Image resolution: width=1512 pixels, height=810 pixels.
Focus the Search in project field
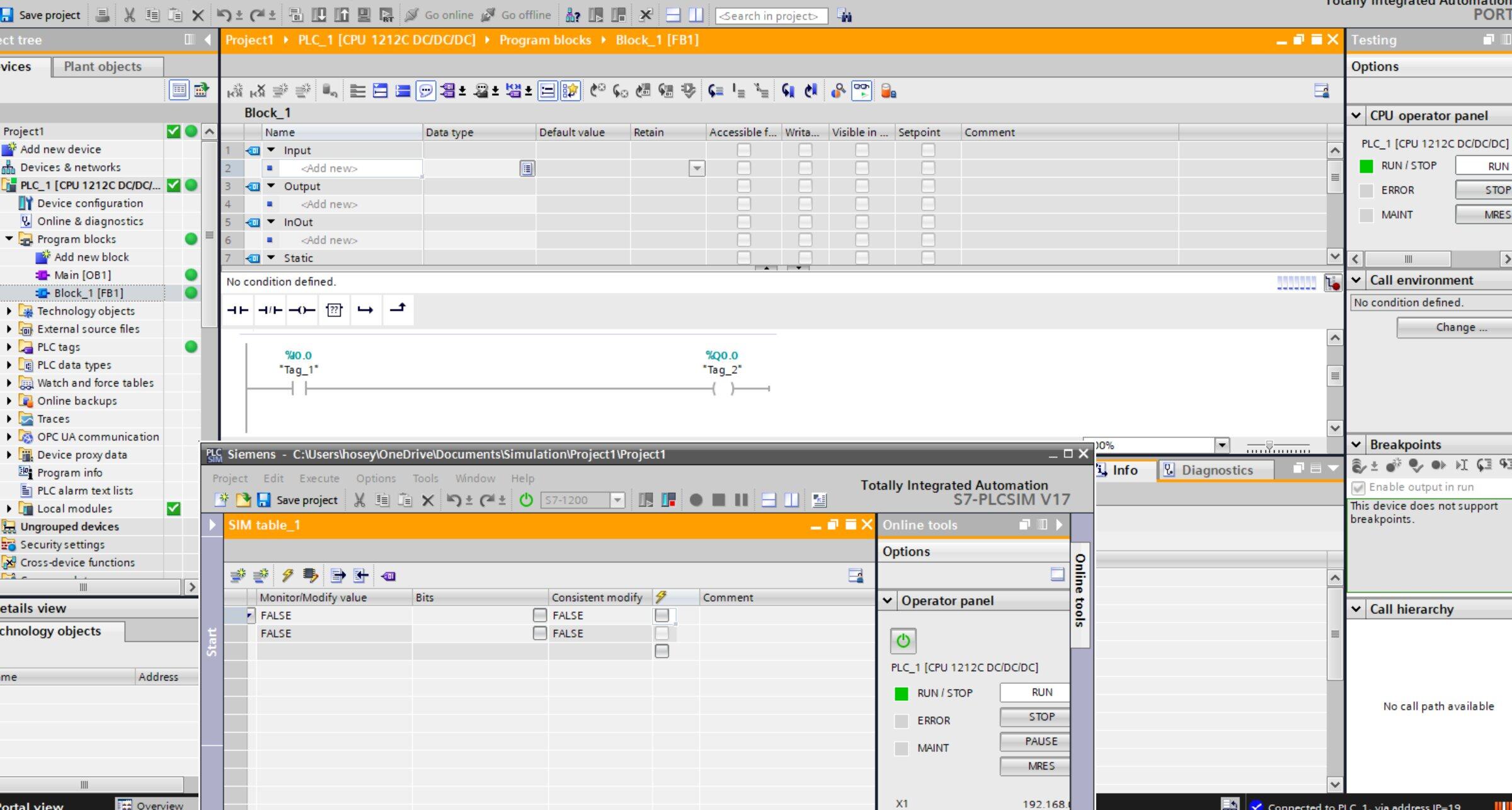771,16
